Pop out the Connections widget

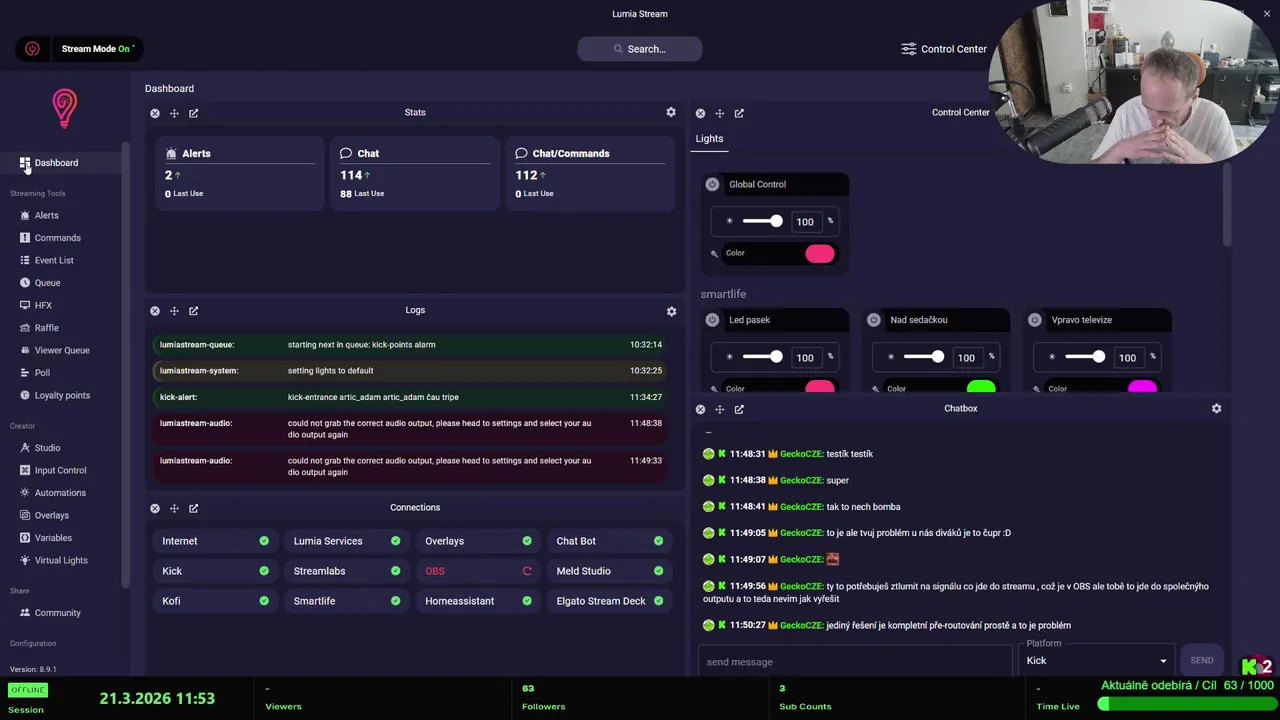(x=194, y=508)
